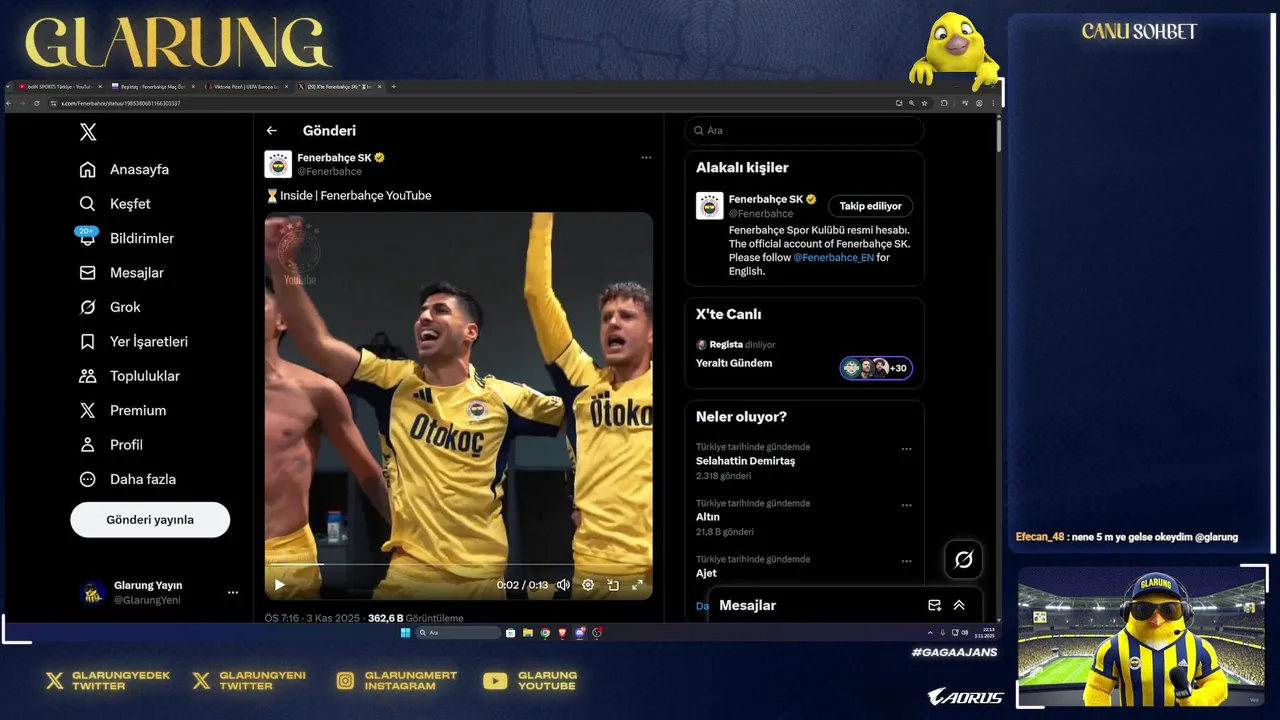This screenshot has width=1280, height=720.
Task: Open new browser tab
Action: click(x=393, y=87)
